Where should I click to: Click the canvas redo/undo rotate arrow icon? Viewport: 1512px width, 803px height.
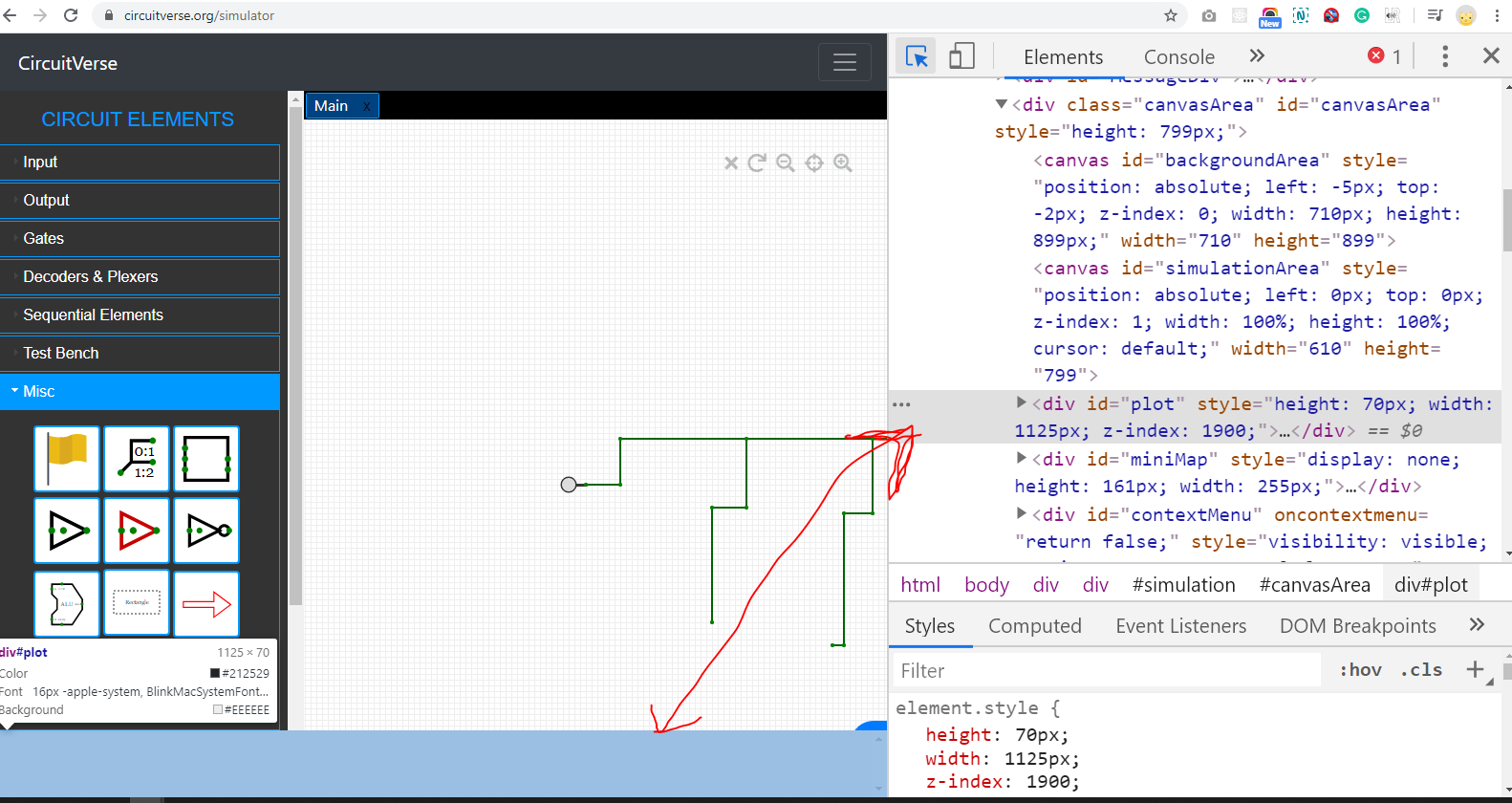click(757, 163)
